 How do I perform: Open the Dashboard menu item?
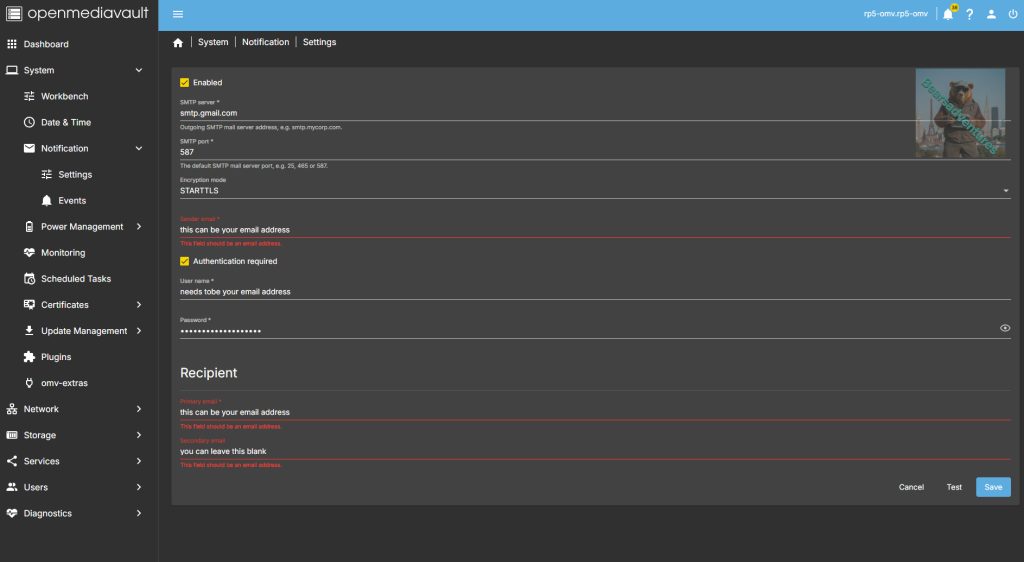point(46,44)
